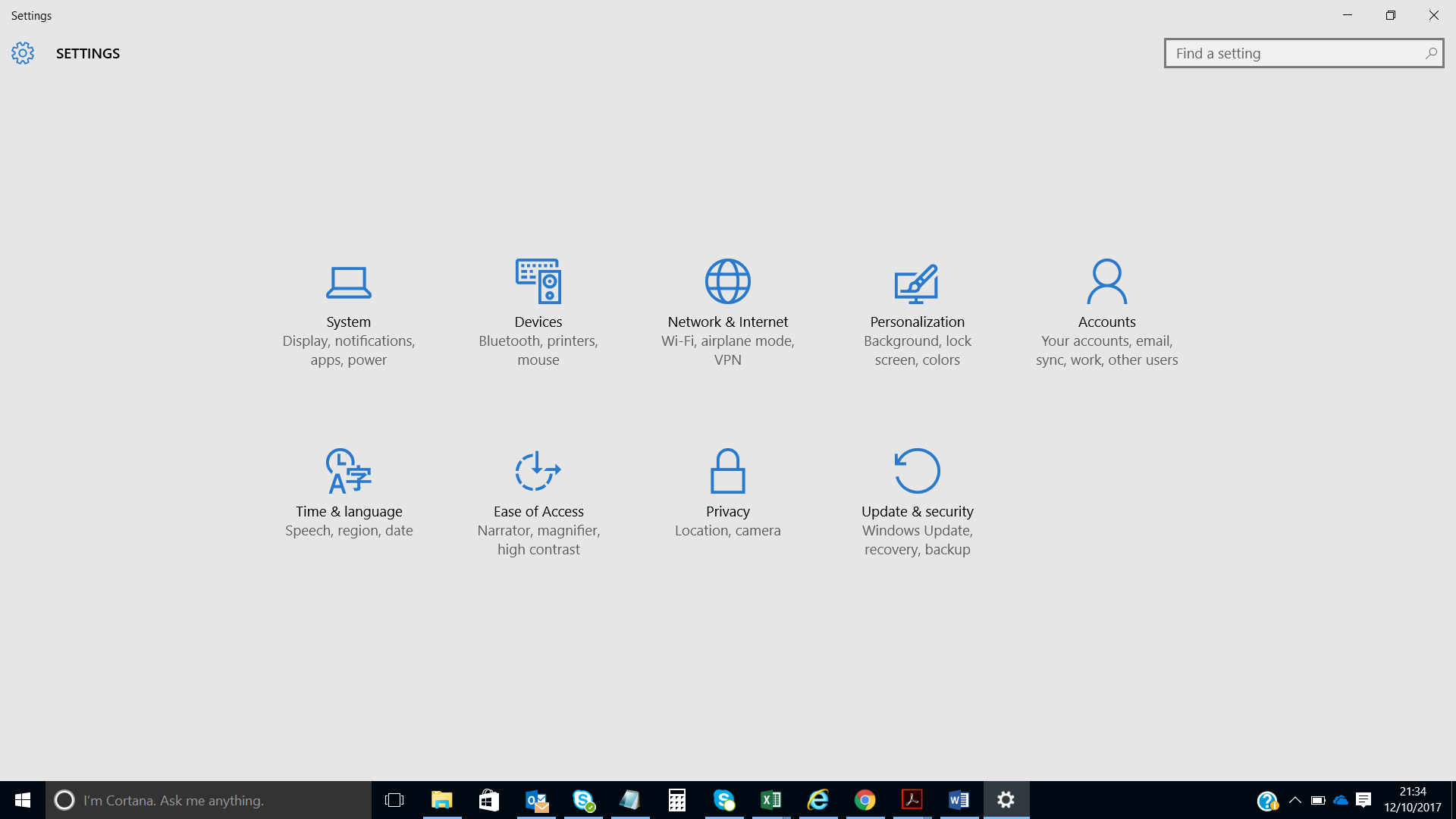1456x819 pixels.
Task: Open the Action Center notifications
Action: point(1363,800)
